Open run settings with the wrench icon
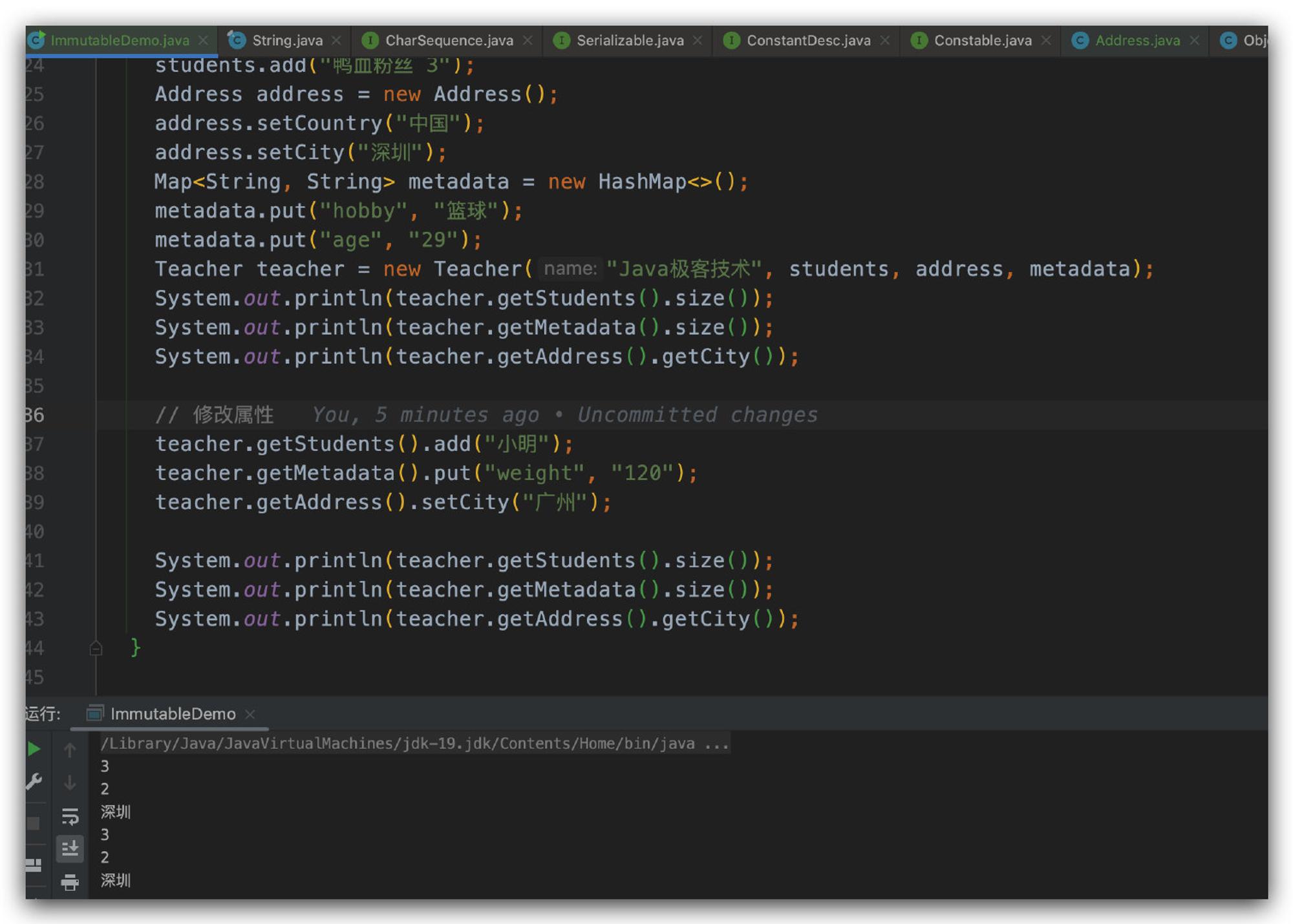The image size is (1293, 924). pyautogui.click(x=34, y=782)
